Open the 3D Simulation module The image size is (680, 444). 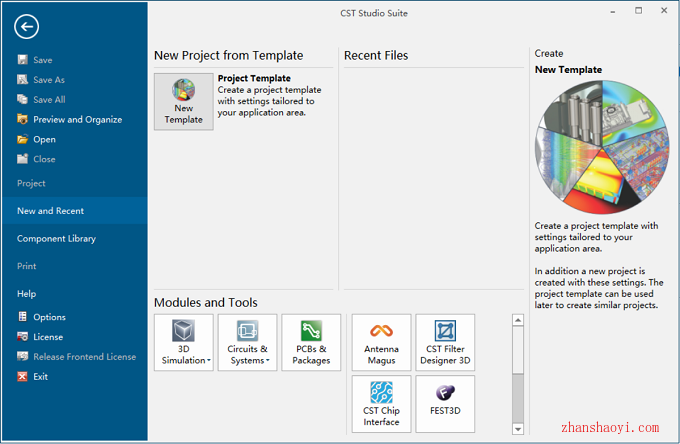[183, 343]
